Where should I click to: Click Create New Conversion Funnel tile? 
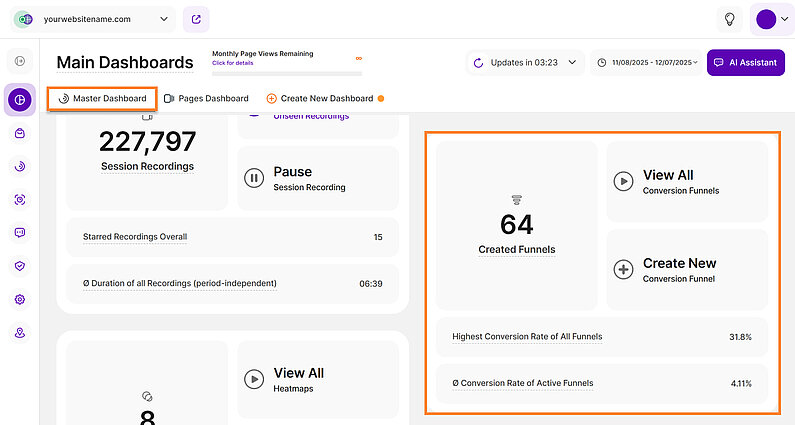[686, 270]
